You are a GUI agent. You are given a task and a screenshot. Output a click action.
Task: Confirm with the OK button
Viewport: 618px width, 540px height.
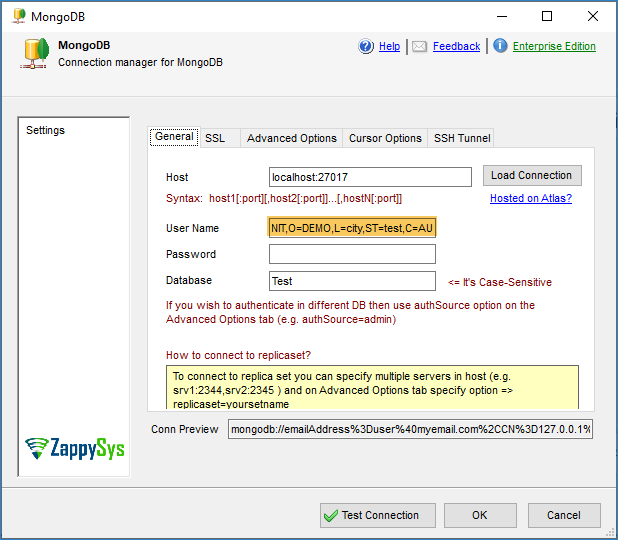coord(480,515)
